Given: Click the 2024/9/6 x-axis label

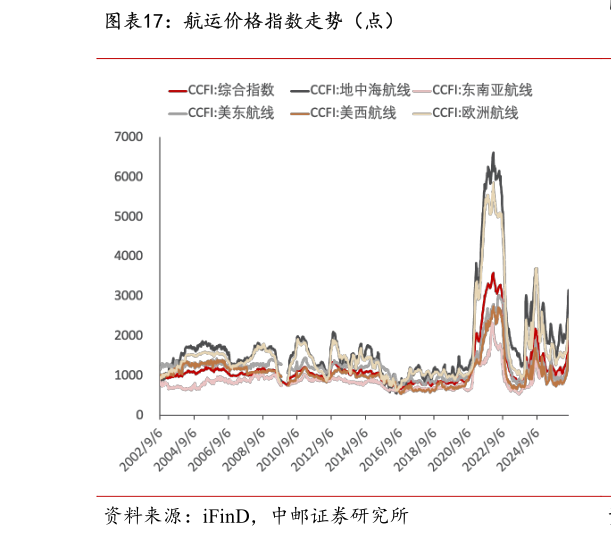Looking at the screenshot, I should pyautogui.click(x=518, y=450).
